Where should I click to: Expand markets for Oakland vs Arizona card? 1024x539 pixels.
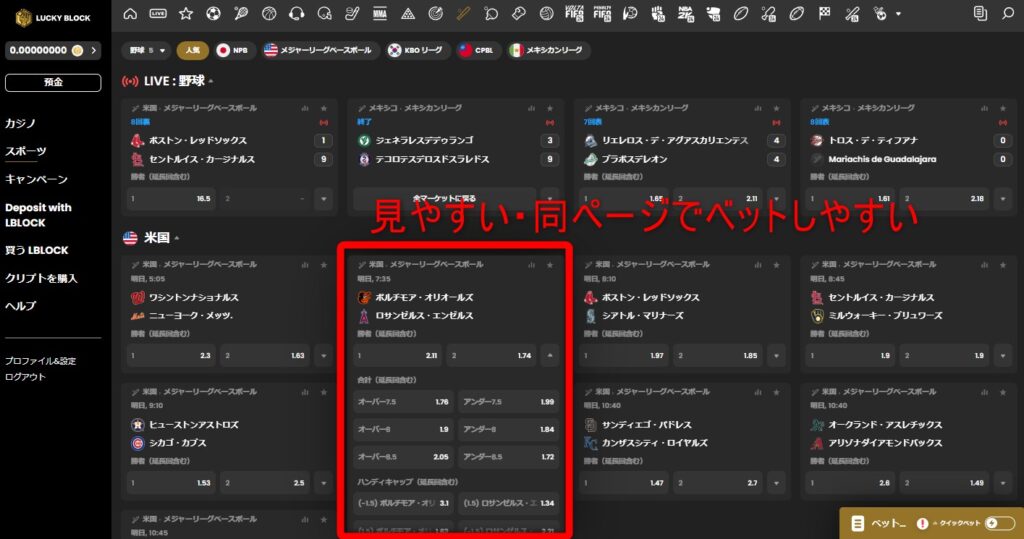click(x=1003, y=483)
